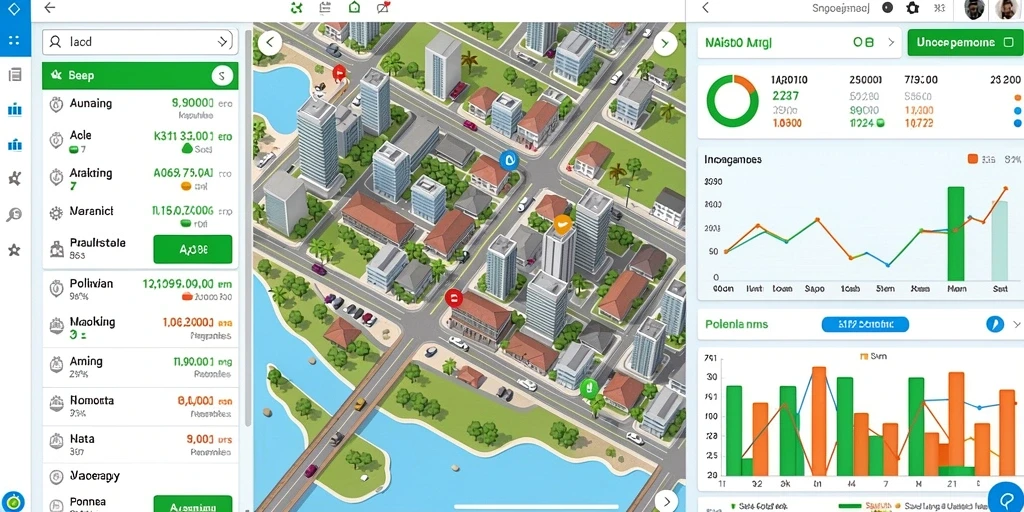Click the home icon in top toolbar

click(x=354, y=8)
